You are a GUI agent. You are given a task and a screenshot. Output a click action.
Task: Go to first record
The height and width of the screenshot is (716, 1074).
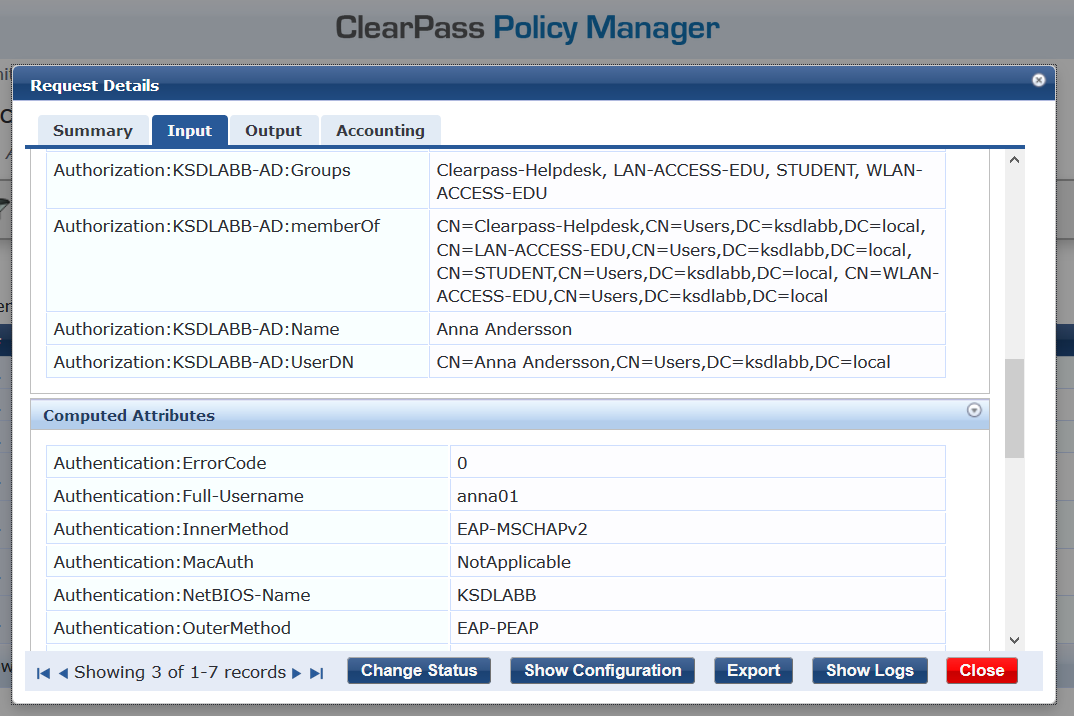43,674
